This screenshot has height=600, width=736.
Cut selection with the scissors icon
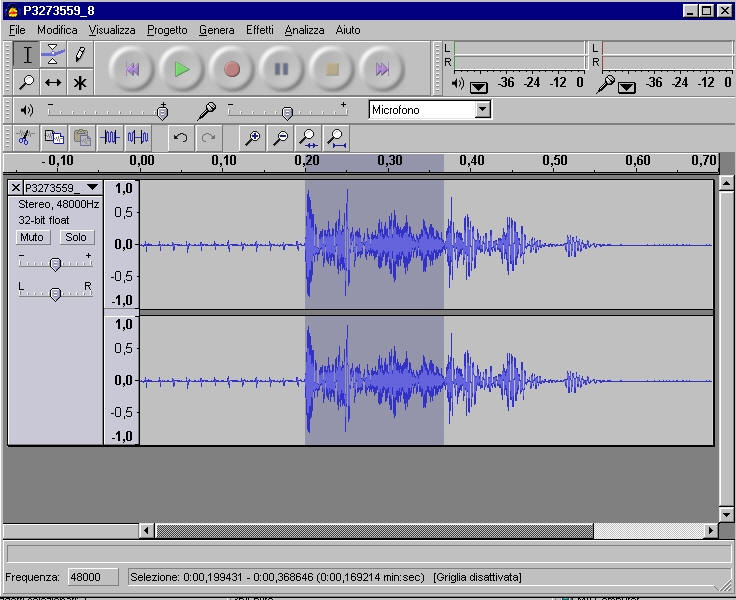(26, 138)
